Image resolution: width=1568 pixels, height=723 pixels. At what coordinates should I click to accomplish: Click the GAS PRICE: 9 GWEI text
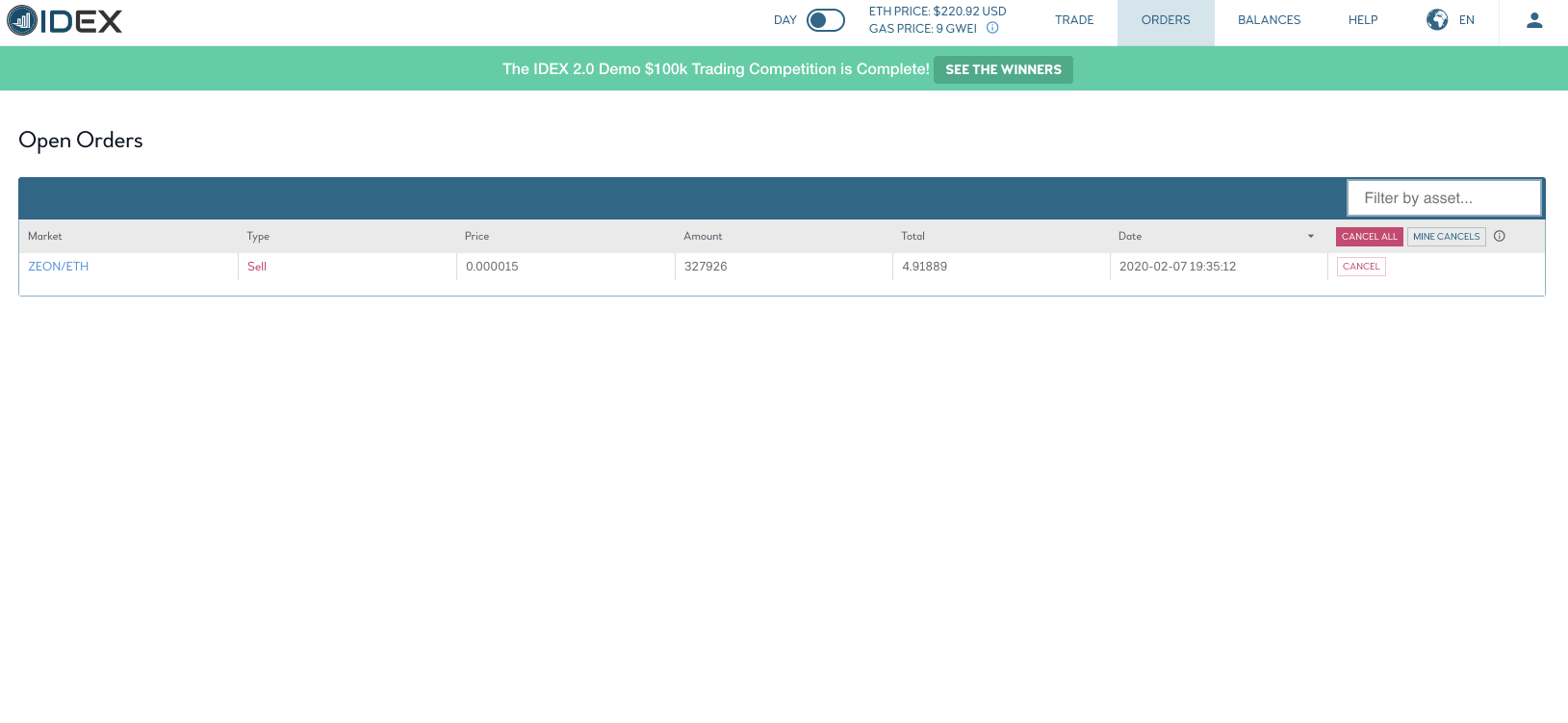(x=923, y=29)
